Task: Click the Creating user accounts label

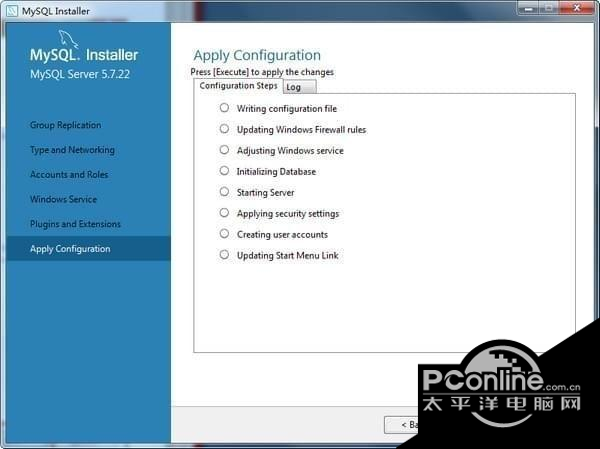Action: pyautogui.click(x=282, y=235)
